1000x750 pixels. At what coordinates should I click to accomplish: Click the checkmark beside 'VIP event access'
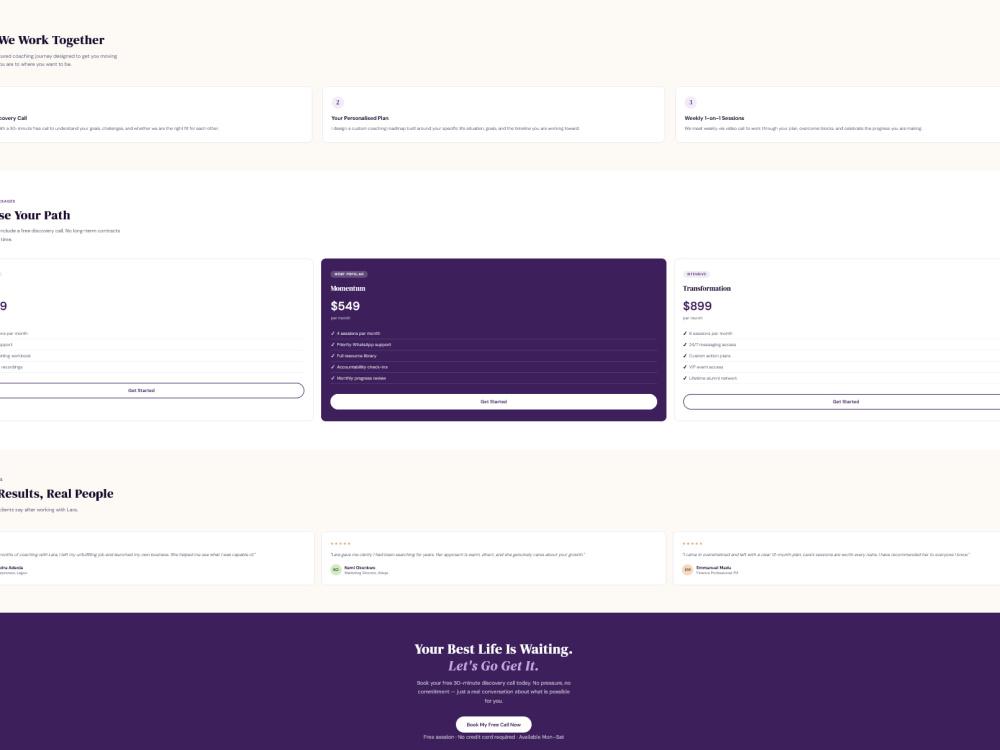(685, 367)
